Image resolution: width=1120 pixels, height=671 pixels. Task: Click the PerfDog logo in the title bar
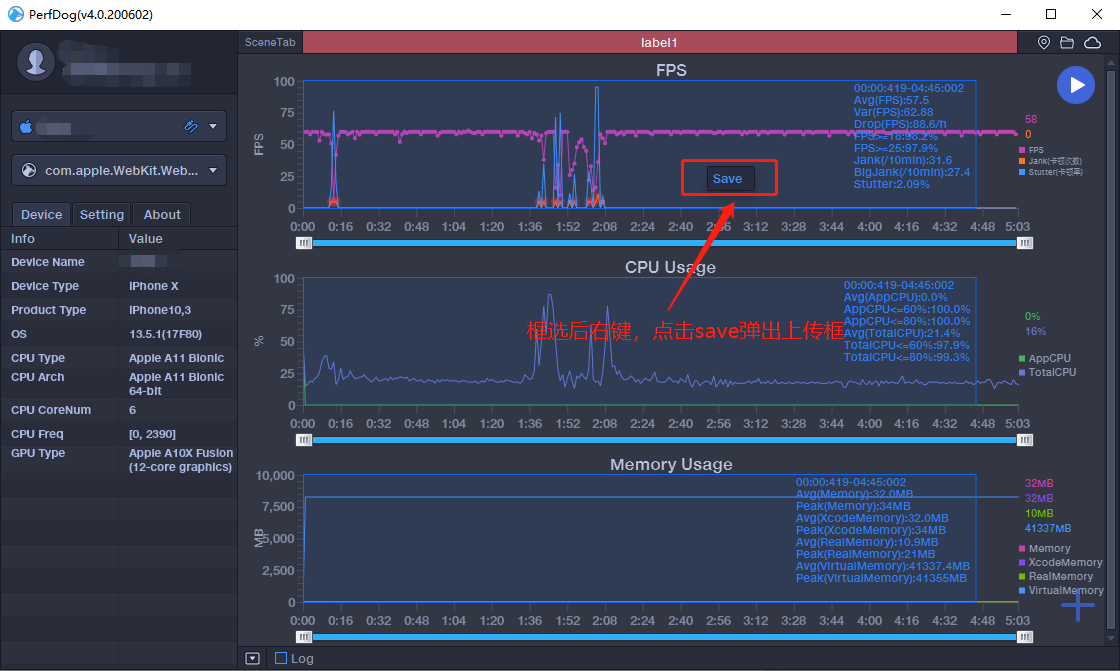15,14
